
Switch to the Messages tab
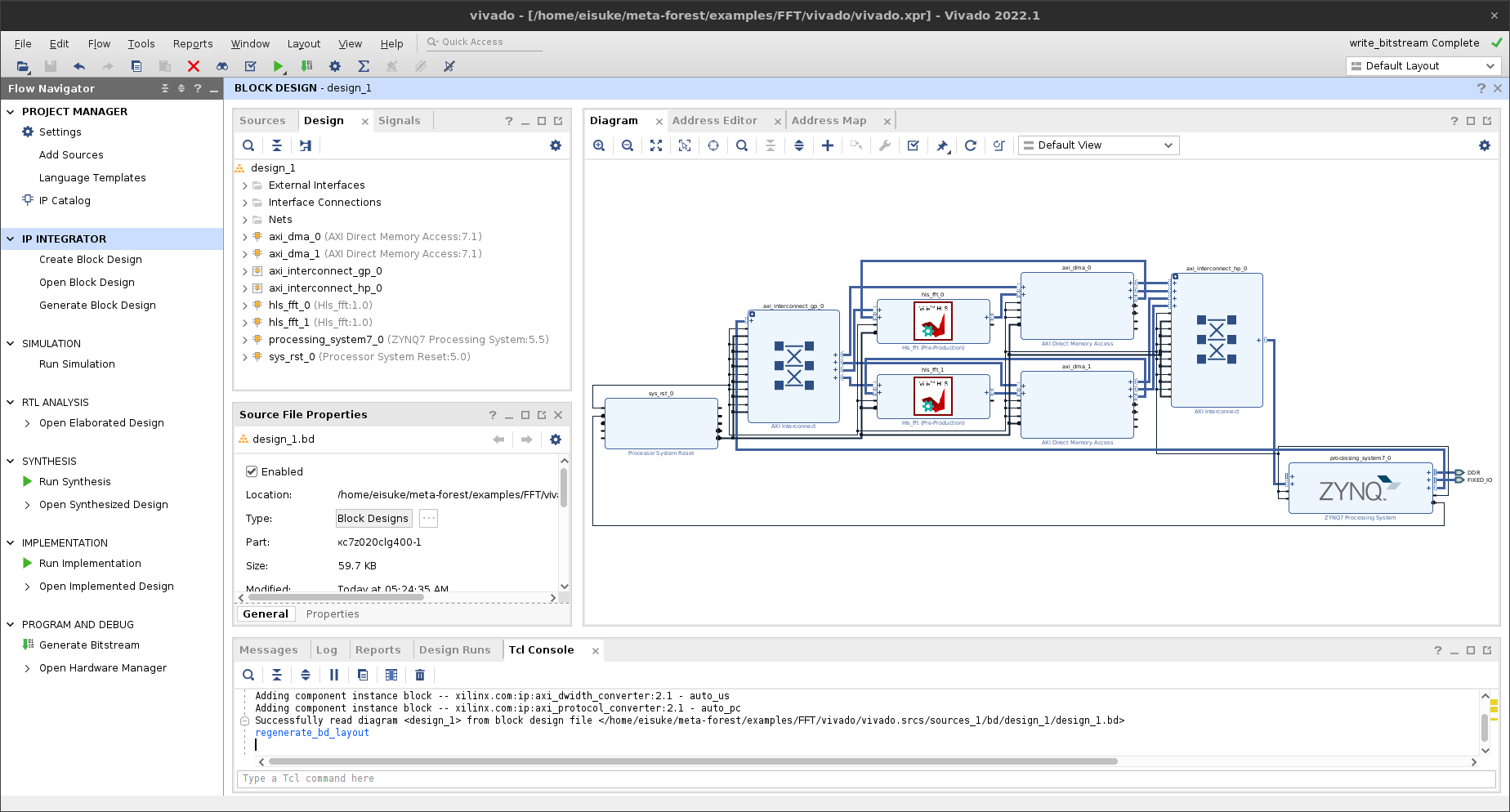tap(269, 650)
